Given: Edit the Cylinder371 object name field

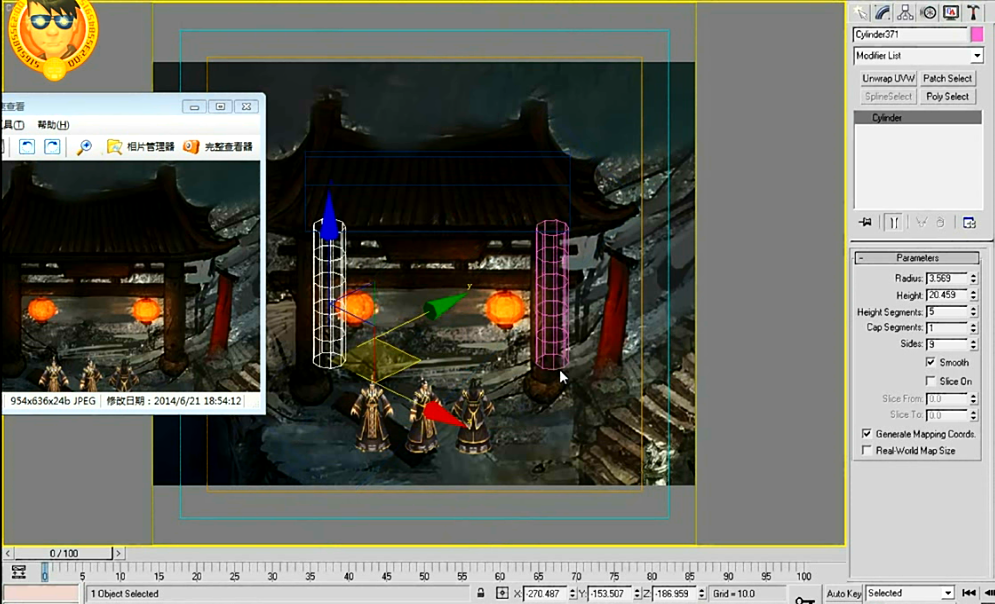Looking at the screenshot, I should 910,34.
